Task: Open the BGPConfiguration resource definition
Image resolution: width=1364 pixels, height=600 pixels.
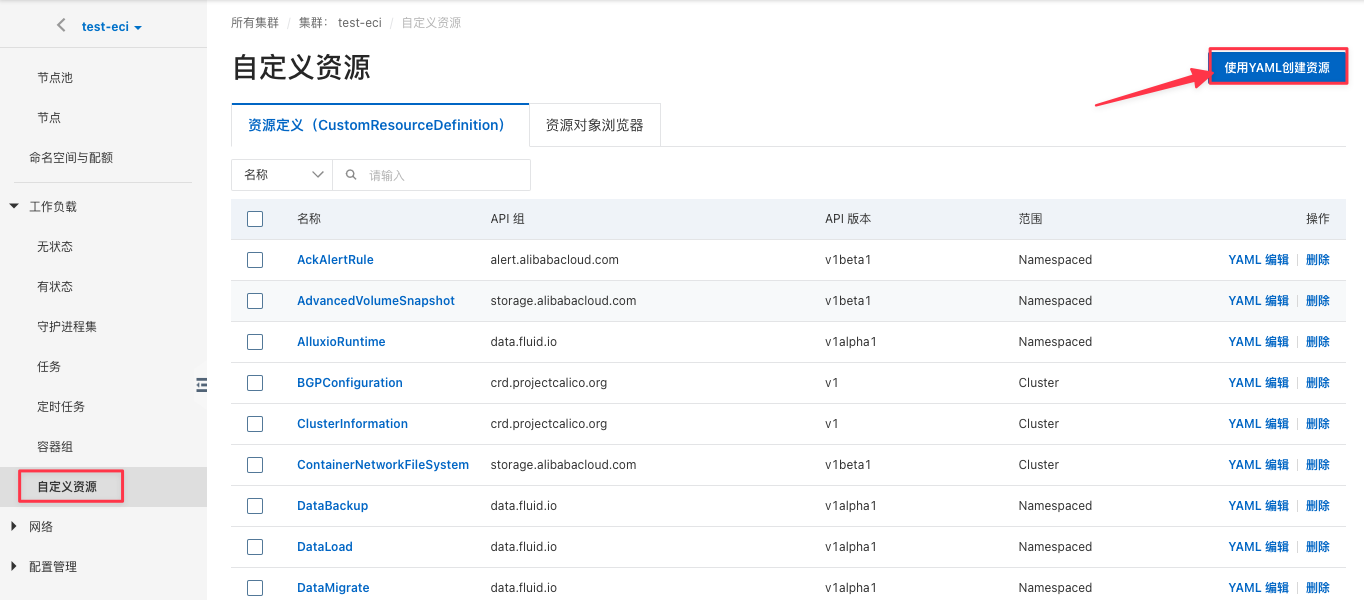Action: click(349, 382)
